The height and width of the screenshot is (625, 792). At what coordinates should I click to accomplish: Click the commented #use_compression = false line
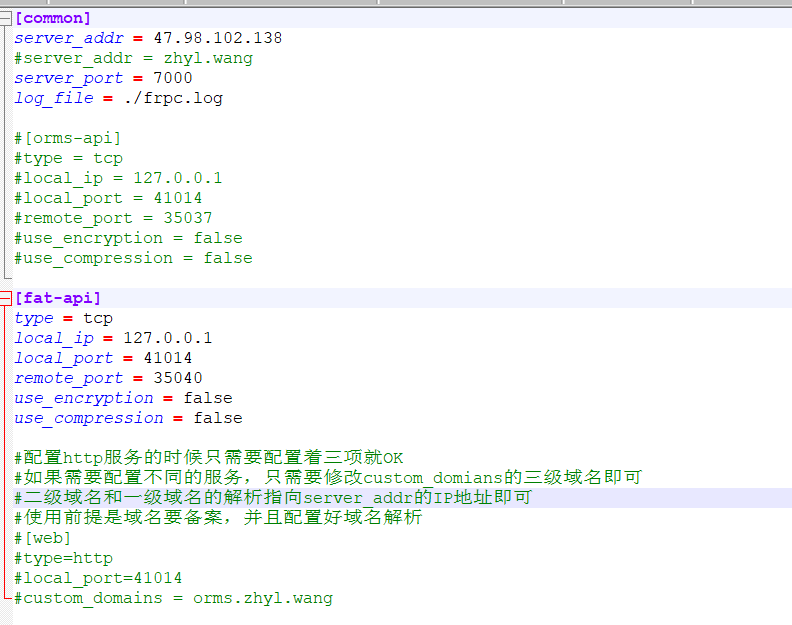pos(133,258)
